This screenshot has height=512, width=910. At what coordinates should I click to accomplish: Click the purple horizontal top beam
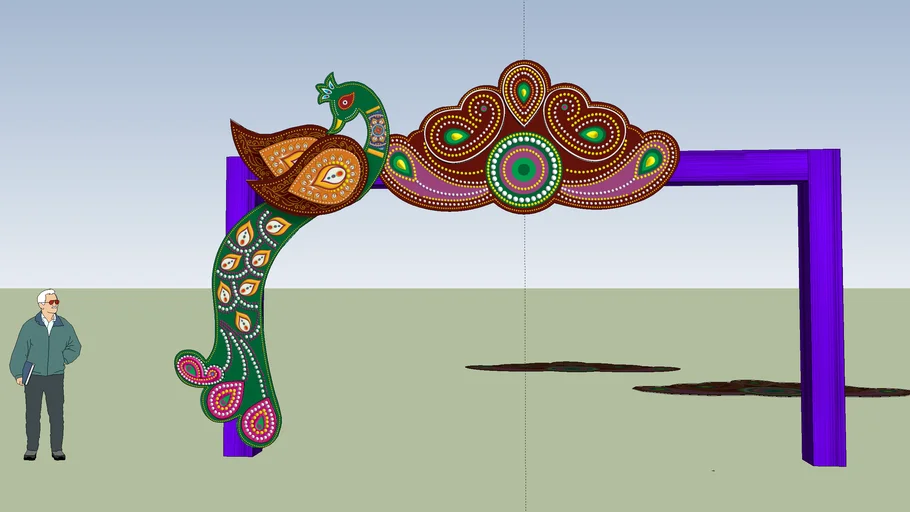point(740,166)
